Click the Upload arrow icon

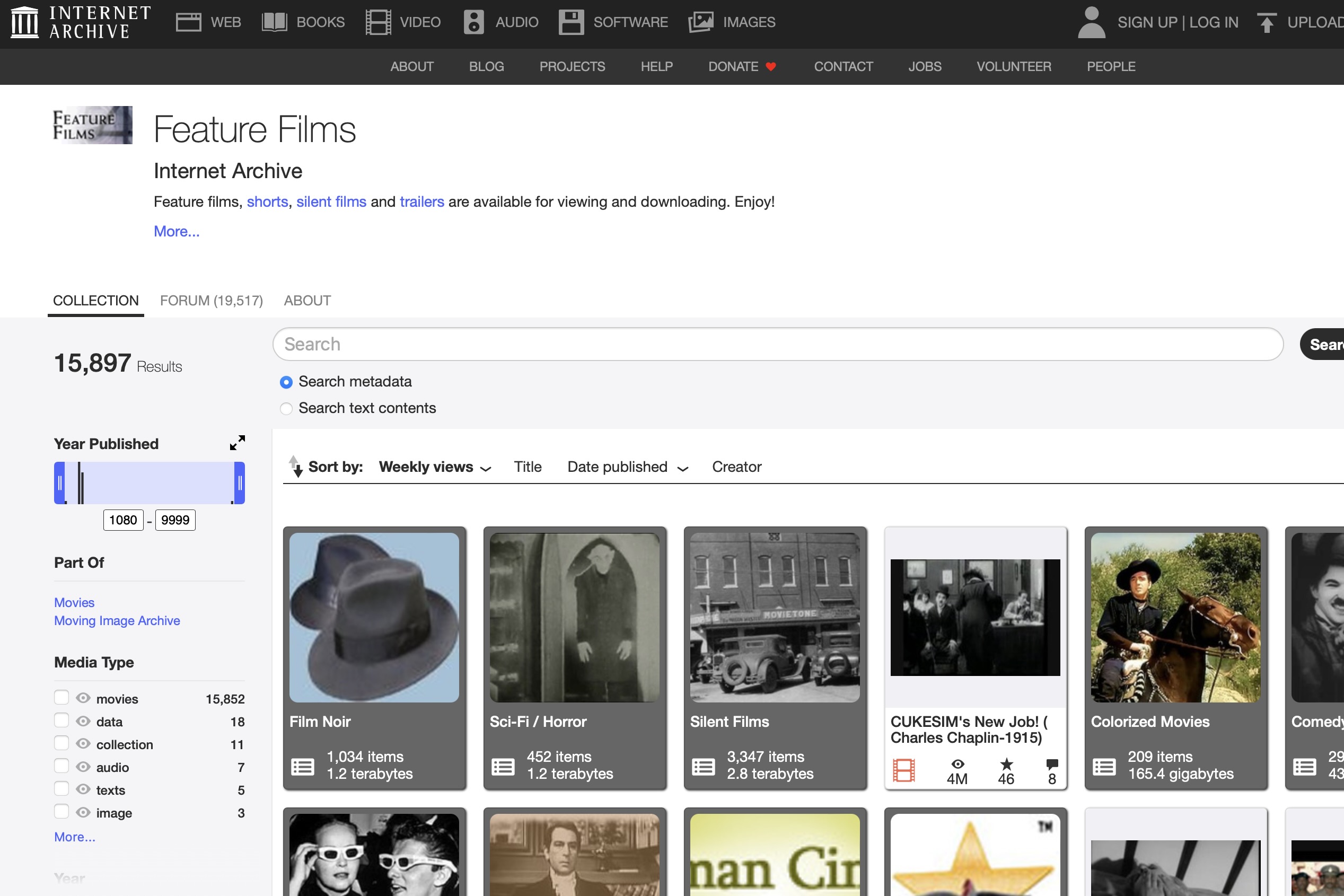(1267, 22)
